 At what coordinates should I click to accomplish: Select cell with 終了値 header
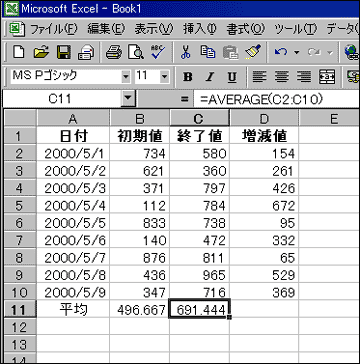tap(199, 136)
